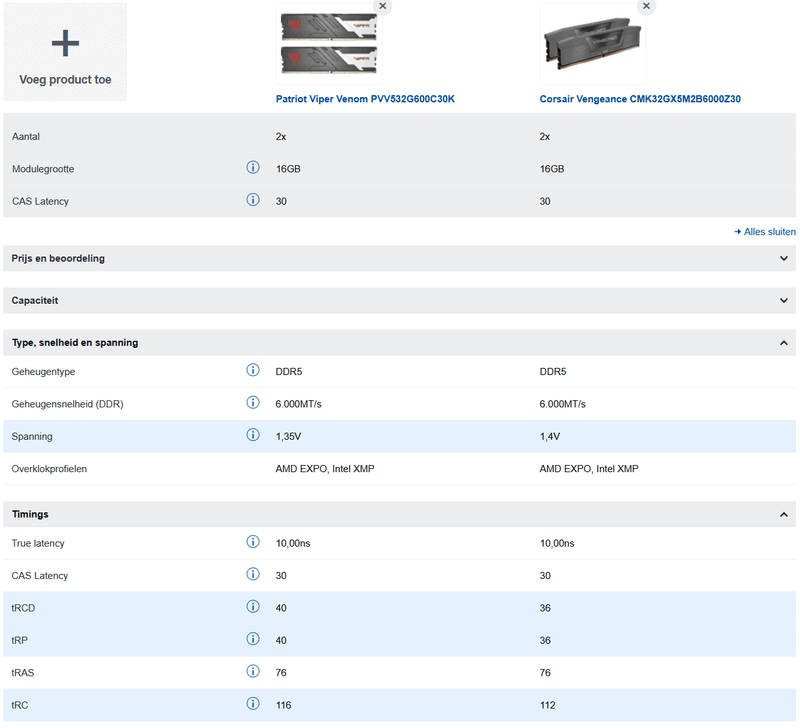The width and height of the screenshot is (800, 728).
Task: Click Voeg product toe label
Action: coord(65,80)
